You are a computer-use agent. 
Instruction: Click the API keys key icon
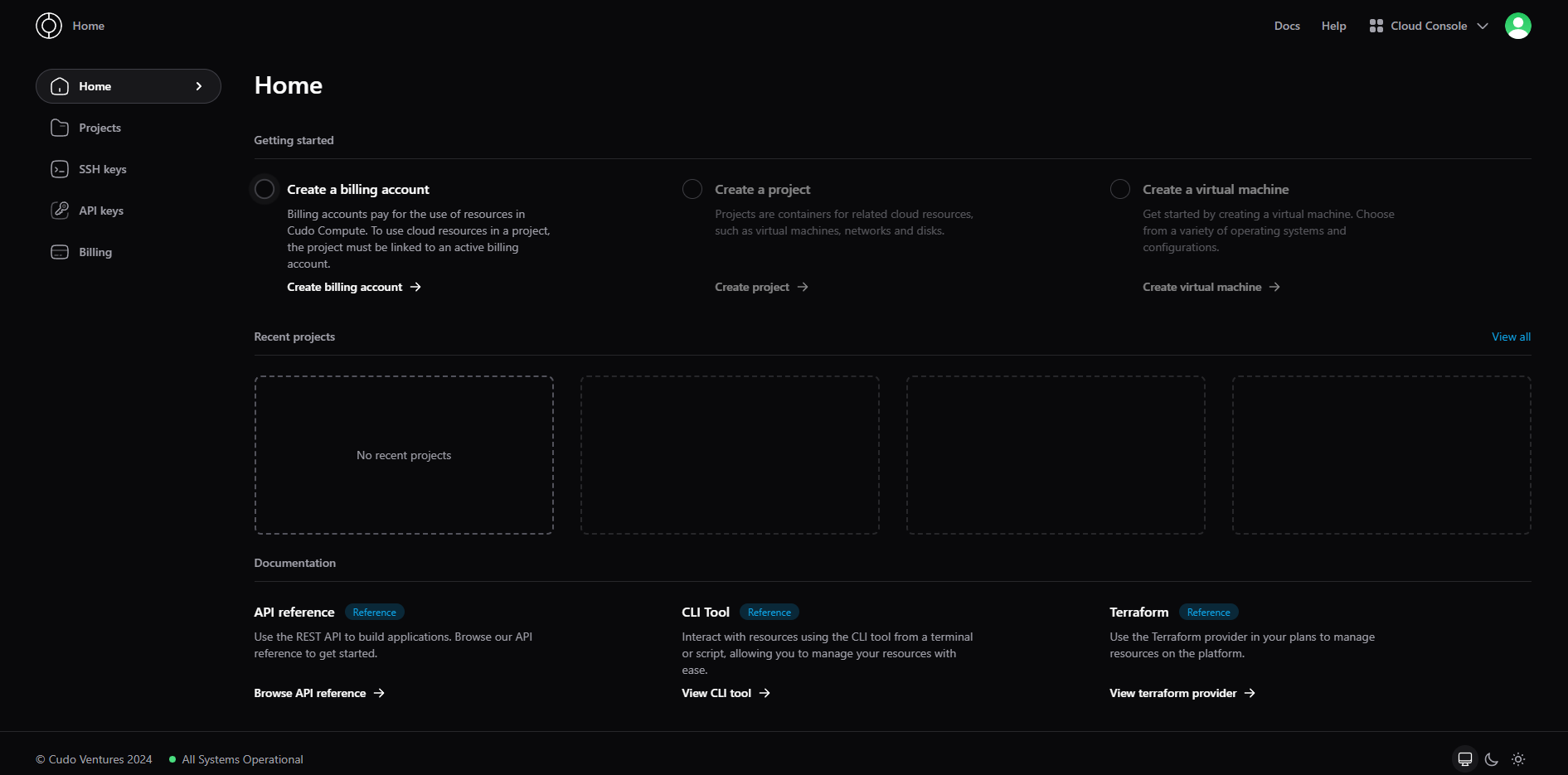(60, 211)
